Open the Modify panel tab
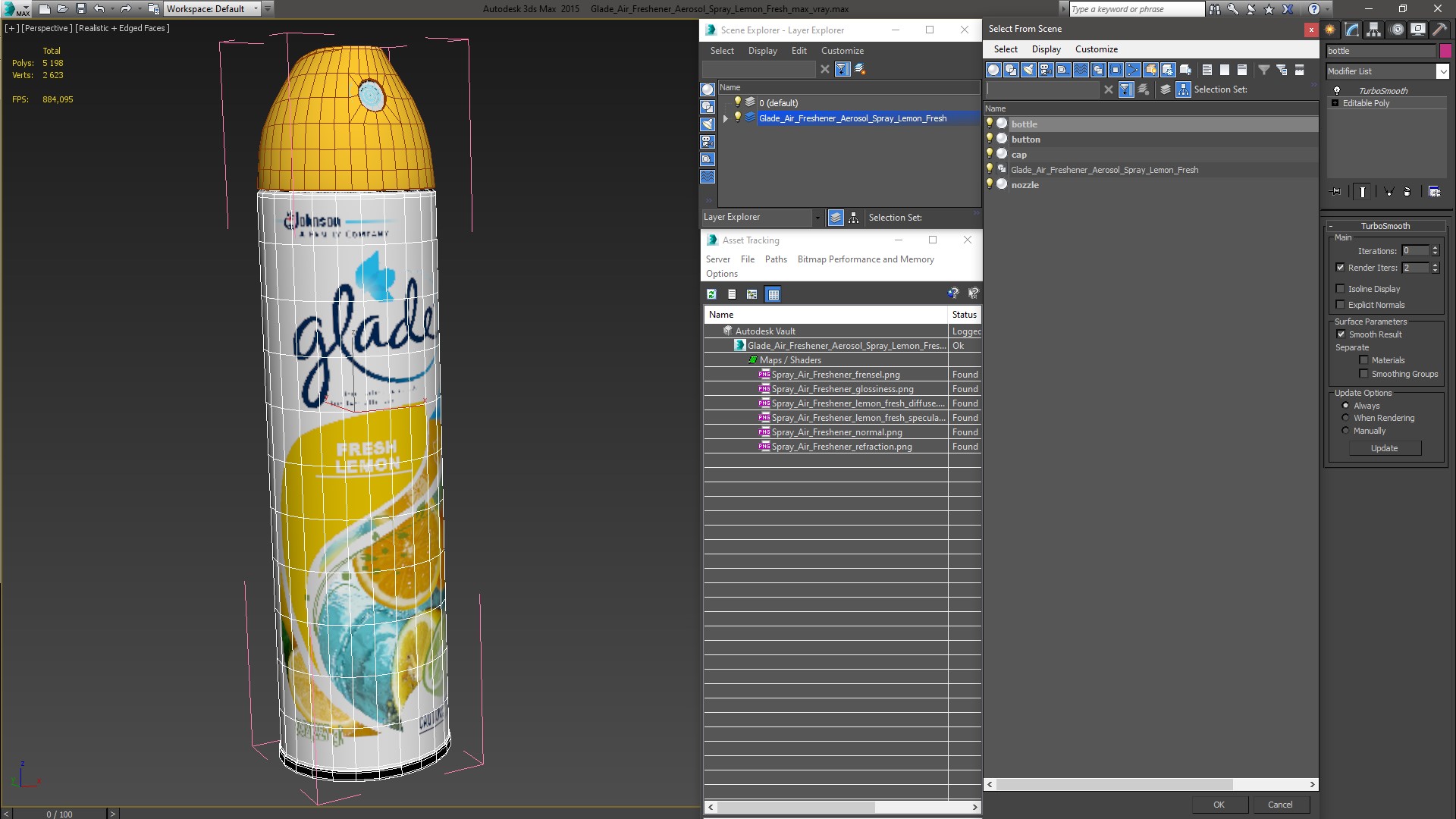Viewport: 1456px width, 819px height. point(1352,30)
